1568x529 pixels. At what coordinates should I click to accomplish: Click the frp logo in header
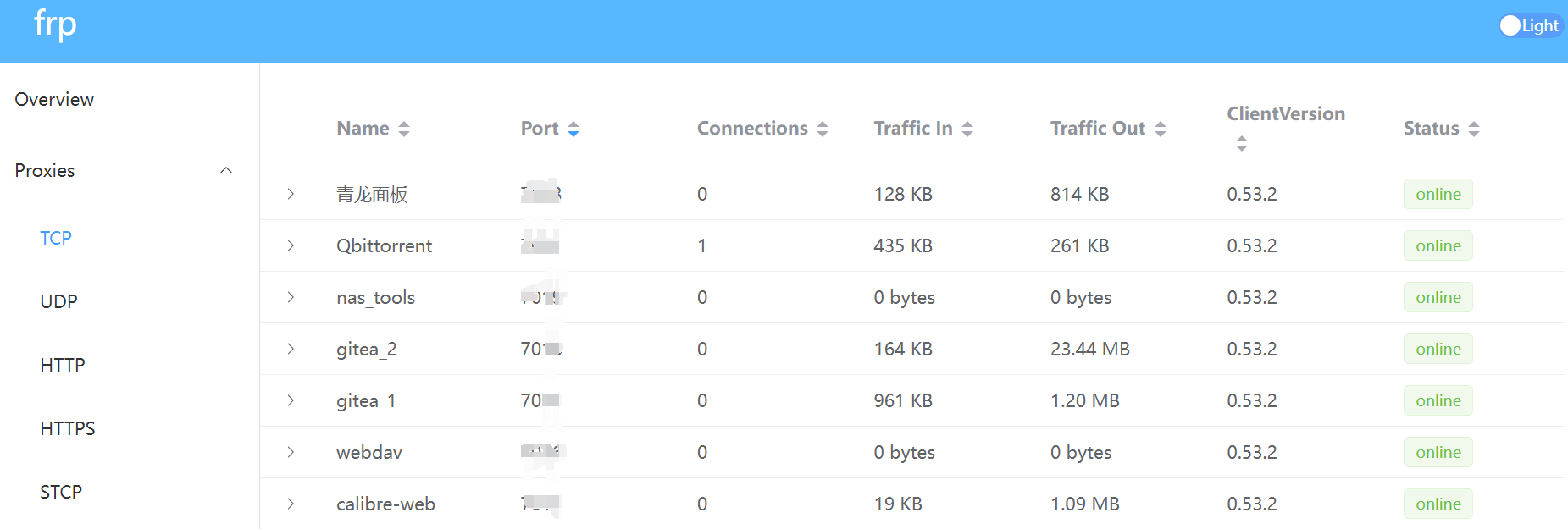(55, 25)
